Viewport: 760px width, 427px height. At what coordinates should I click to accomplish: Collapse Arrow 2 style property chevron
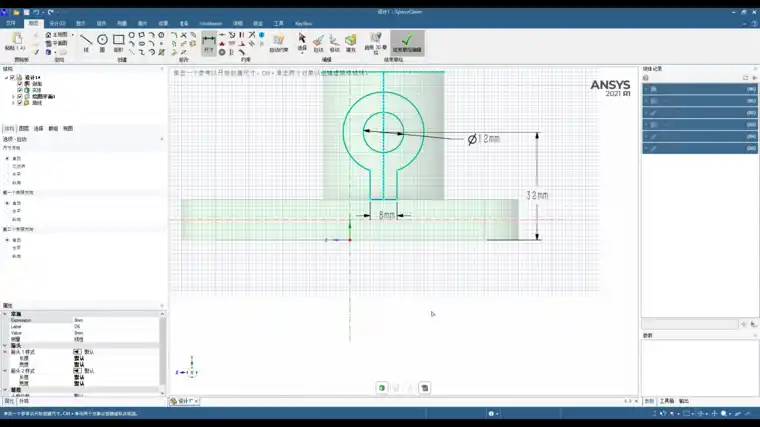click(x=5, y=371)
